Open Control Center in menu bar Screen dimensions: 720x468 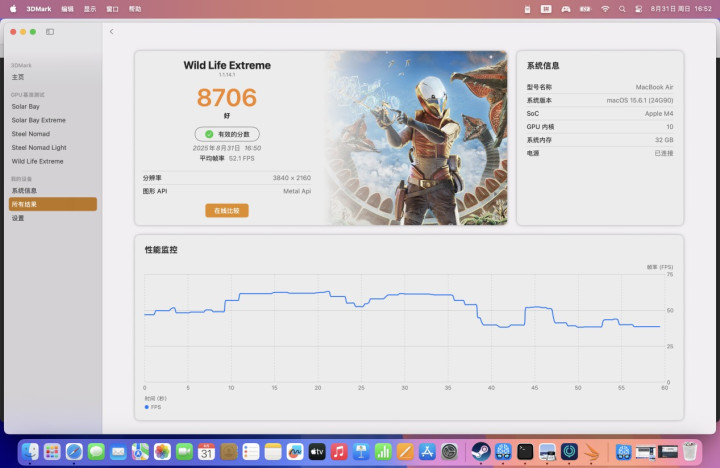tap(638, 9)
